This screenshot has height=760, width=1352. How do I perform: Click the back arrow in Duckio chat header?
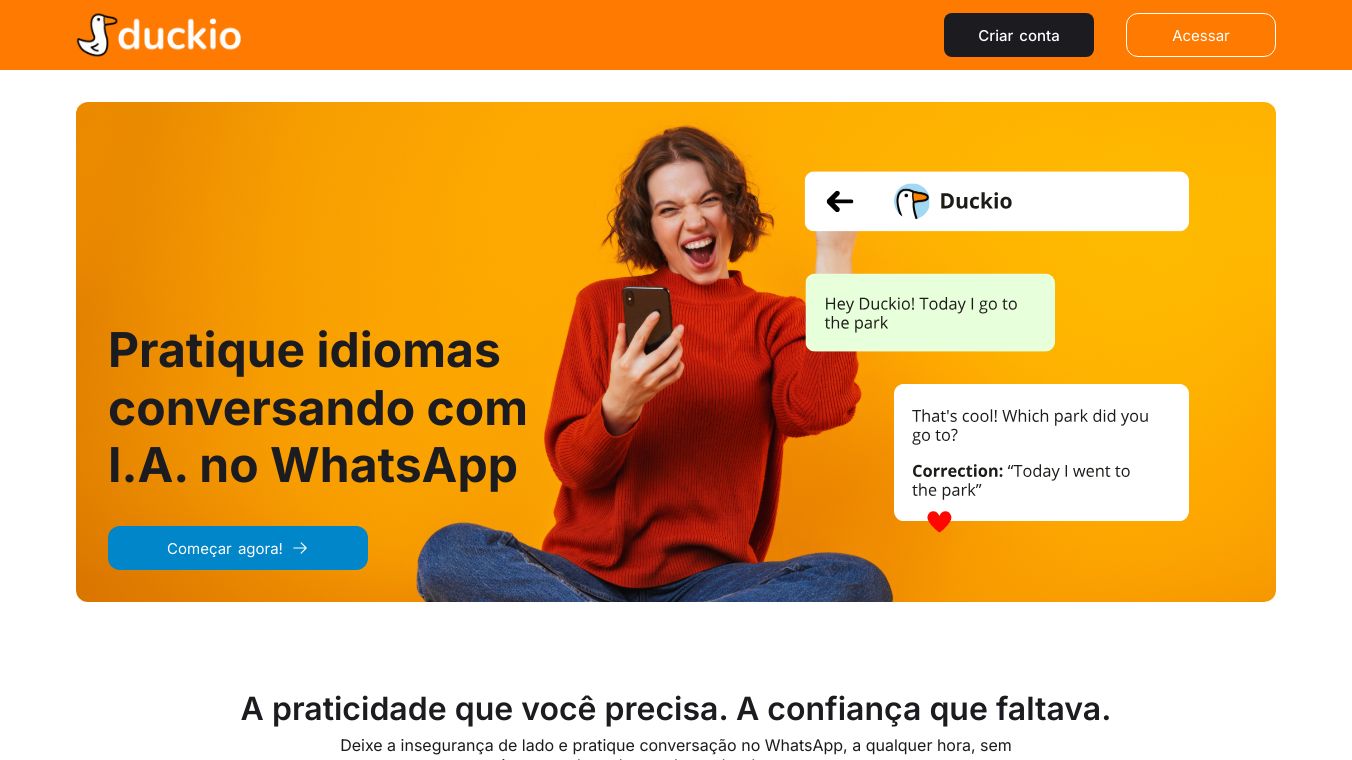pos(840,202)
